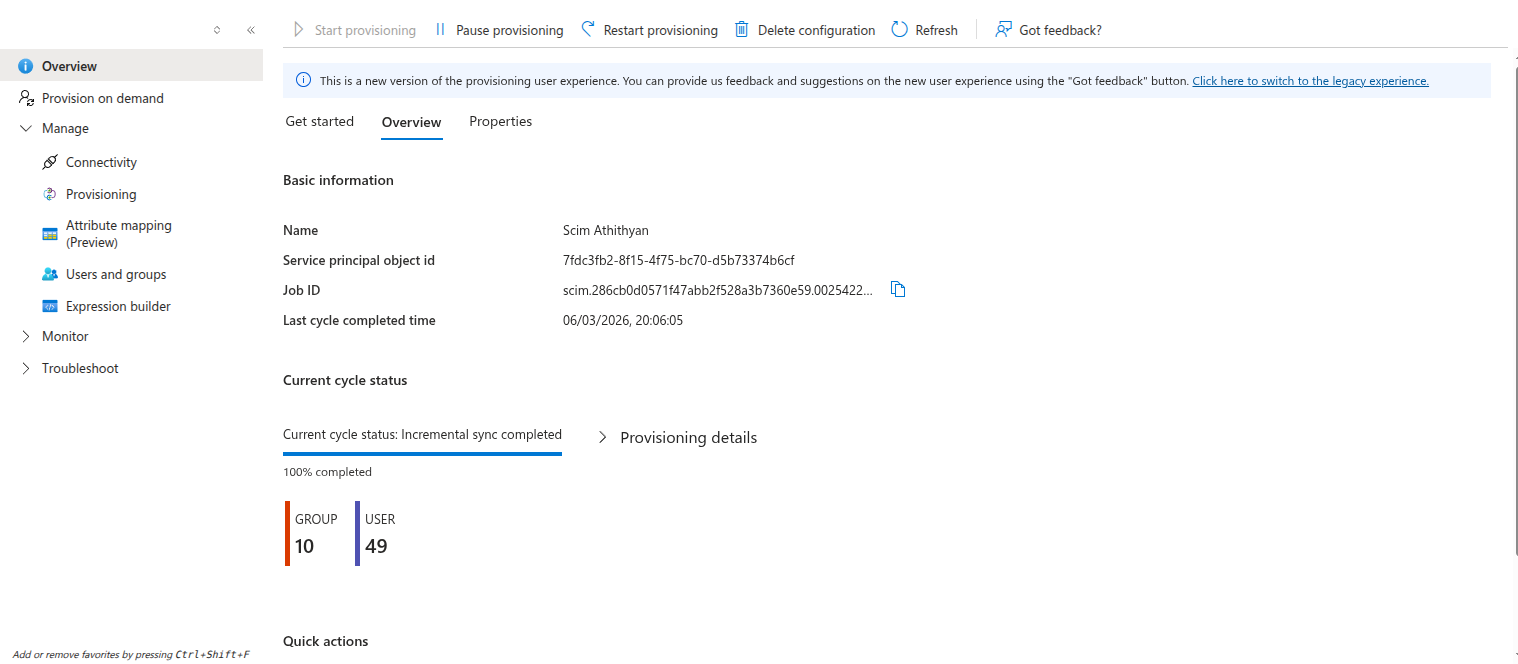Click 'Current cycle status: Incremental sync completed'

pyautogui.click(x=422, y=435)
